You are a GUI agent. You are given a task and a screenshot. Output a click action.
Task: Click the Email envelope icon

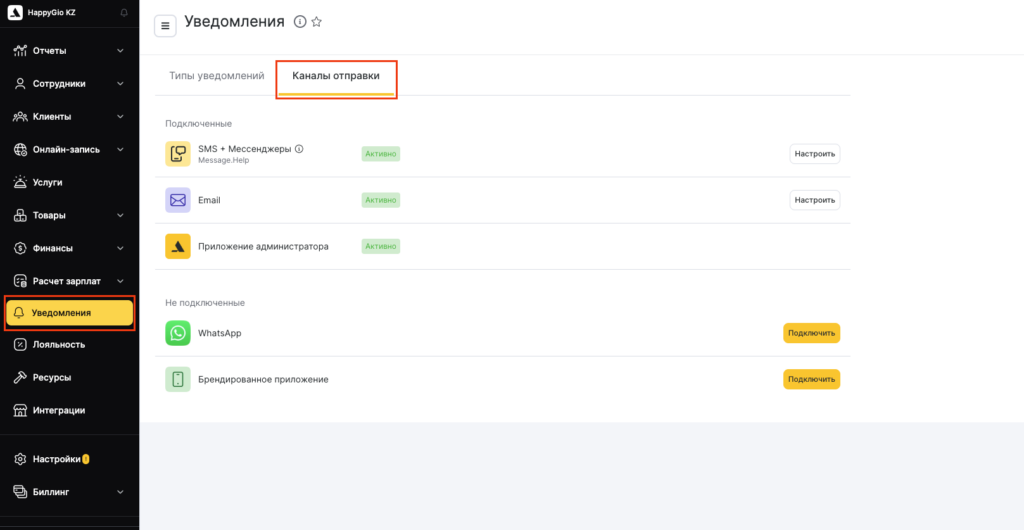[178, 200]
